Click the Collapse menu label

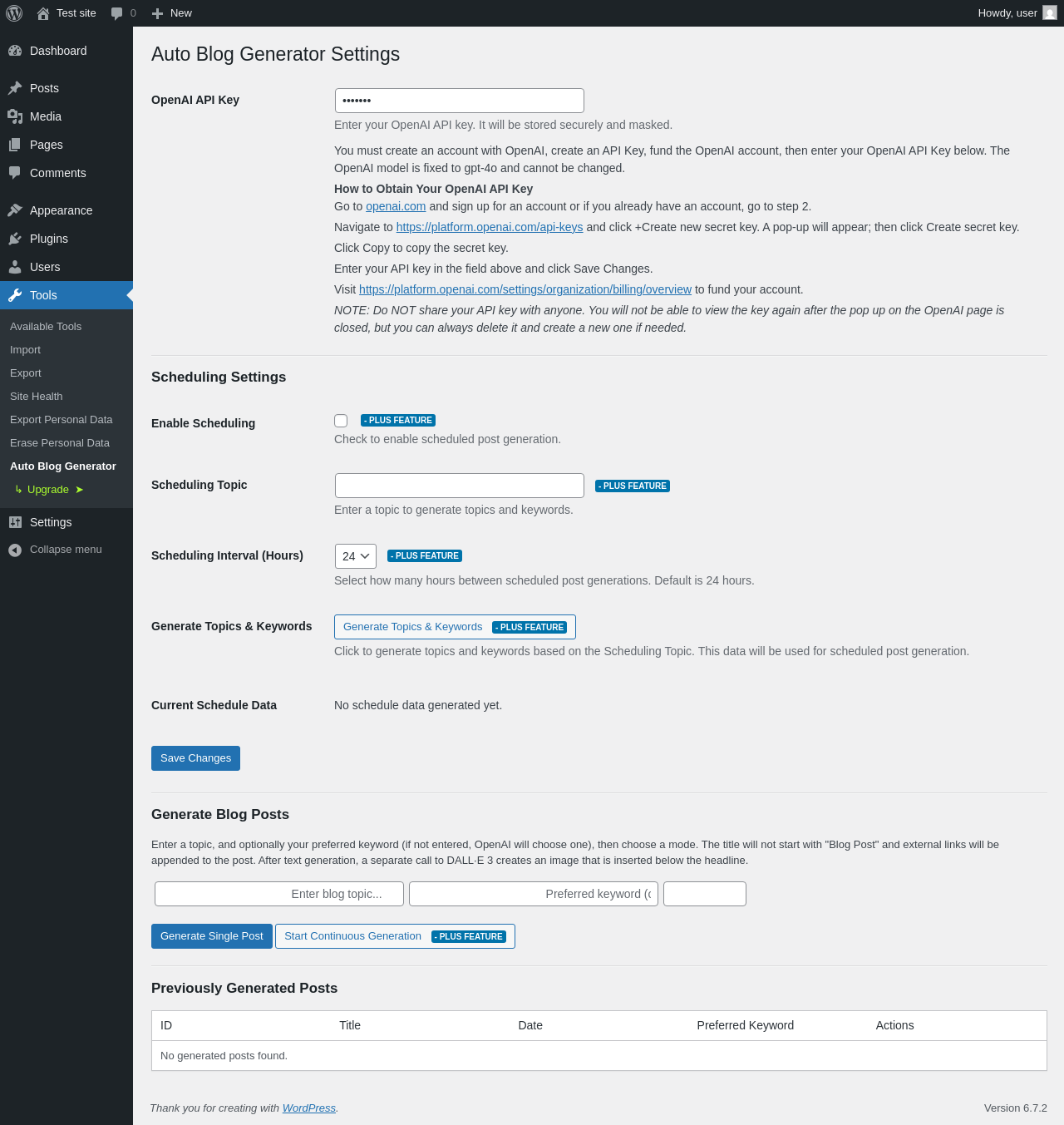pyautogui.click(x=66, y=550)
